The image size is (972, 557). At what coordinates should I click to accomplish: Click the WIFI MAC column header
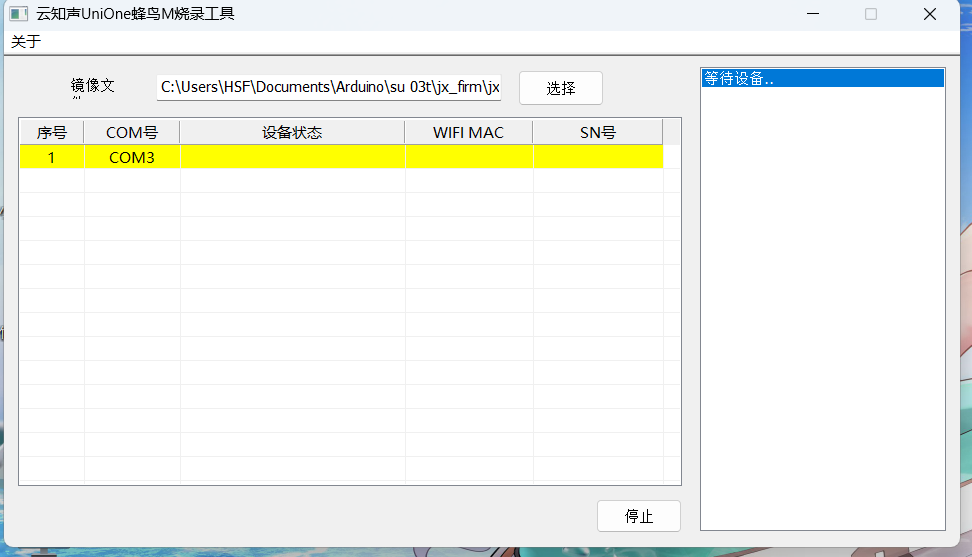coord(468,133)
